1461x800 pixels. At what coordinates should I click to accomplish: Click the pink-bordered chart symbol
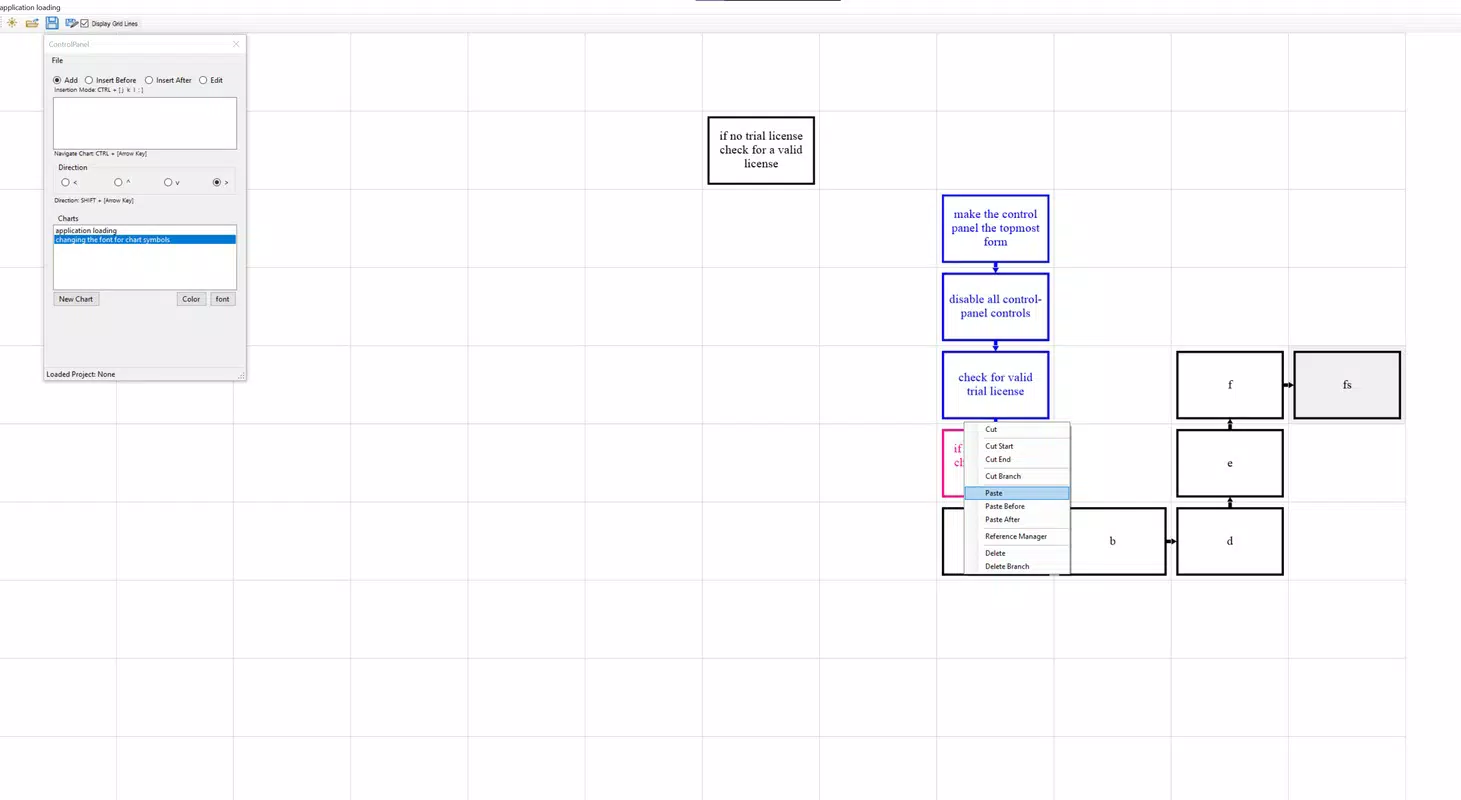click(952, 463)
